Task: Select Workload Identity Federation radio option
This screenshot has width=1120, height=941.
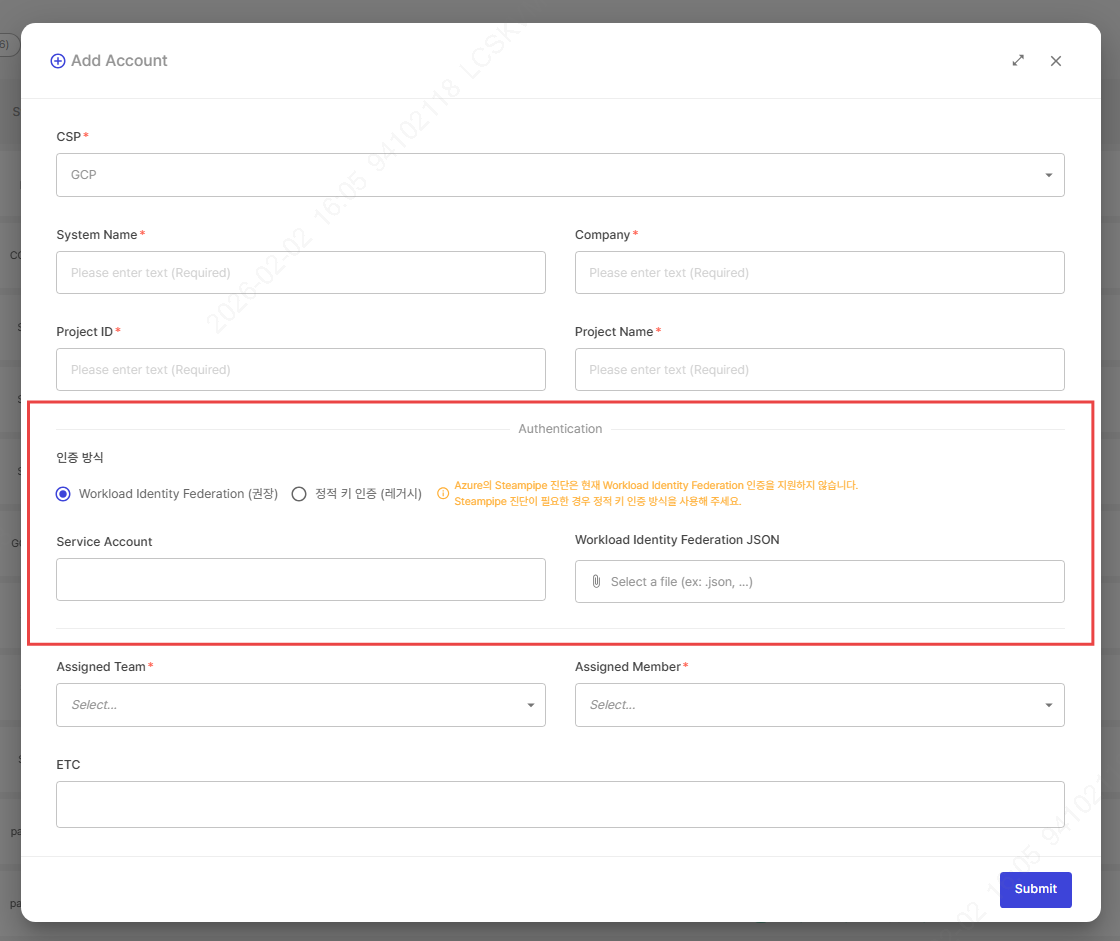Action: pyautogui.click(x=64, y=494)
